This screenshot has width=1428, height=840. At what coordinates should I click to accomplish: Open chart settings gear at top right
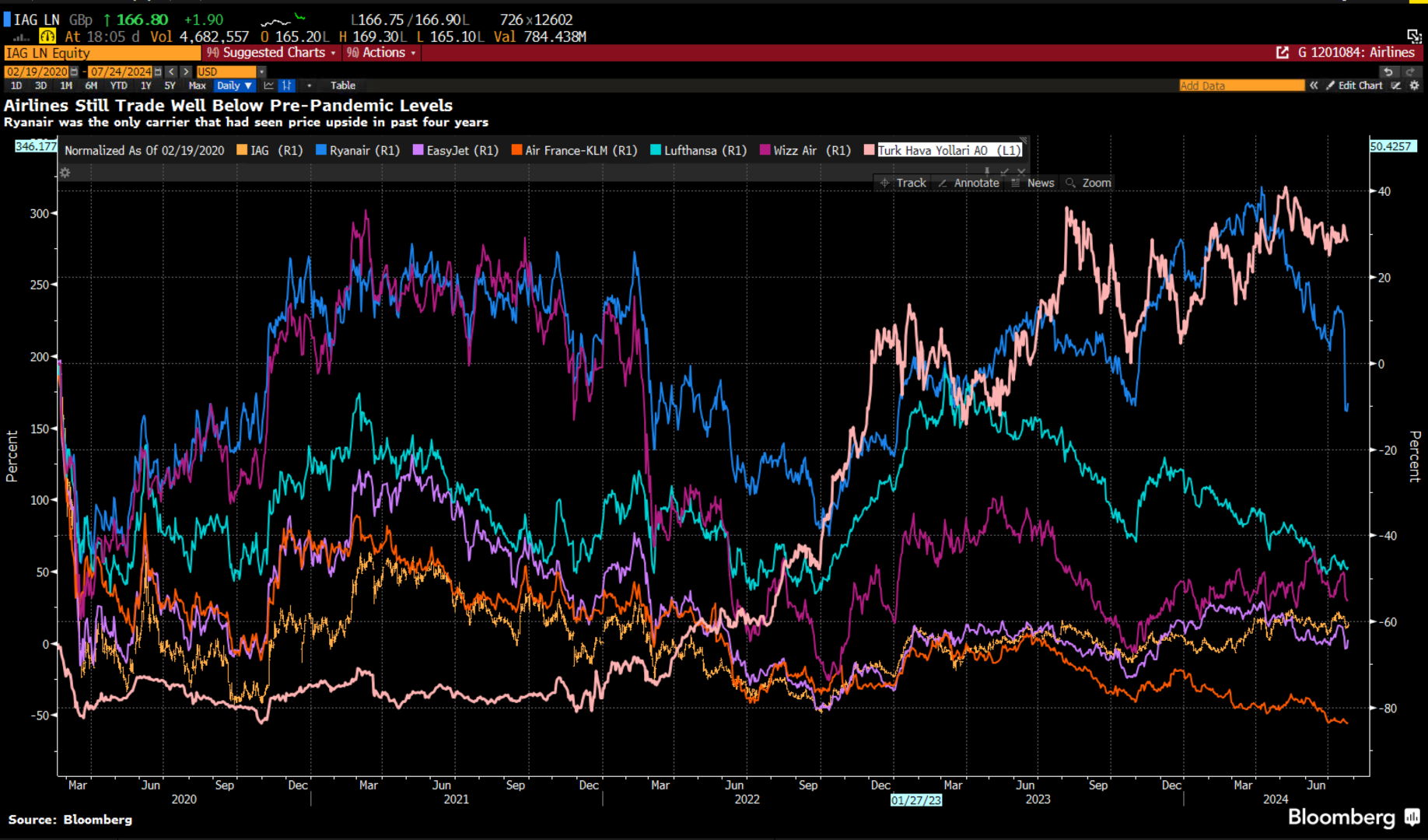[1414, 86]
